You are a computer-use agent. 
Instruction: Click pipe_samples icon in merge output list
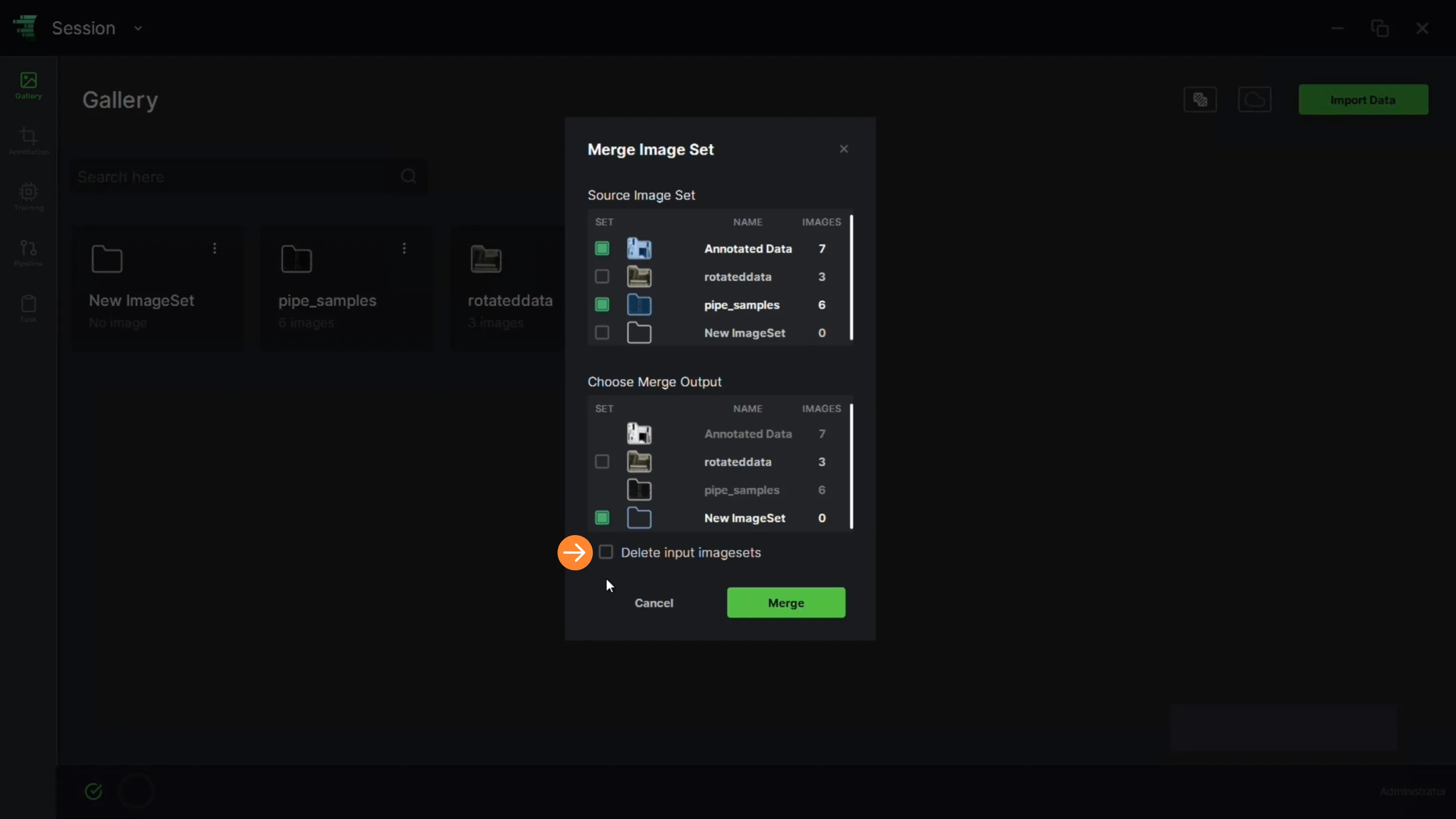(x=639, y=490)
